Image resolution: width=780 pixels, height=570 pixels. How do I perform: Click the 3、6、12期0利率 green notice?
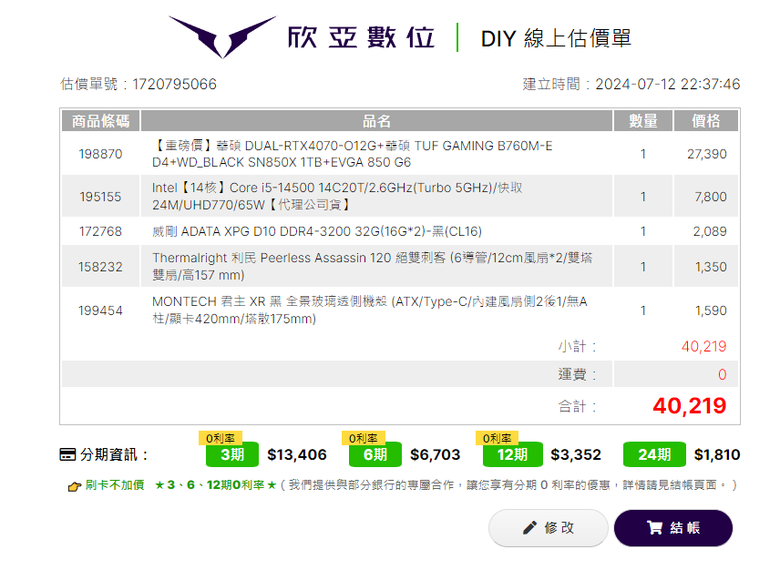215,485
